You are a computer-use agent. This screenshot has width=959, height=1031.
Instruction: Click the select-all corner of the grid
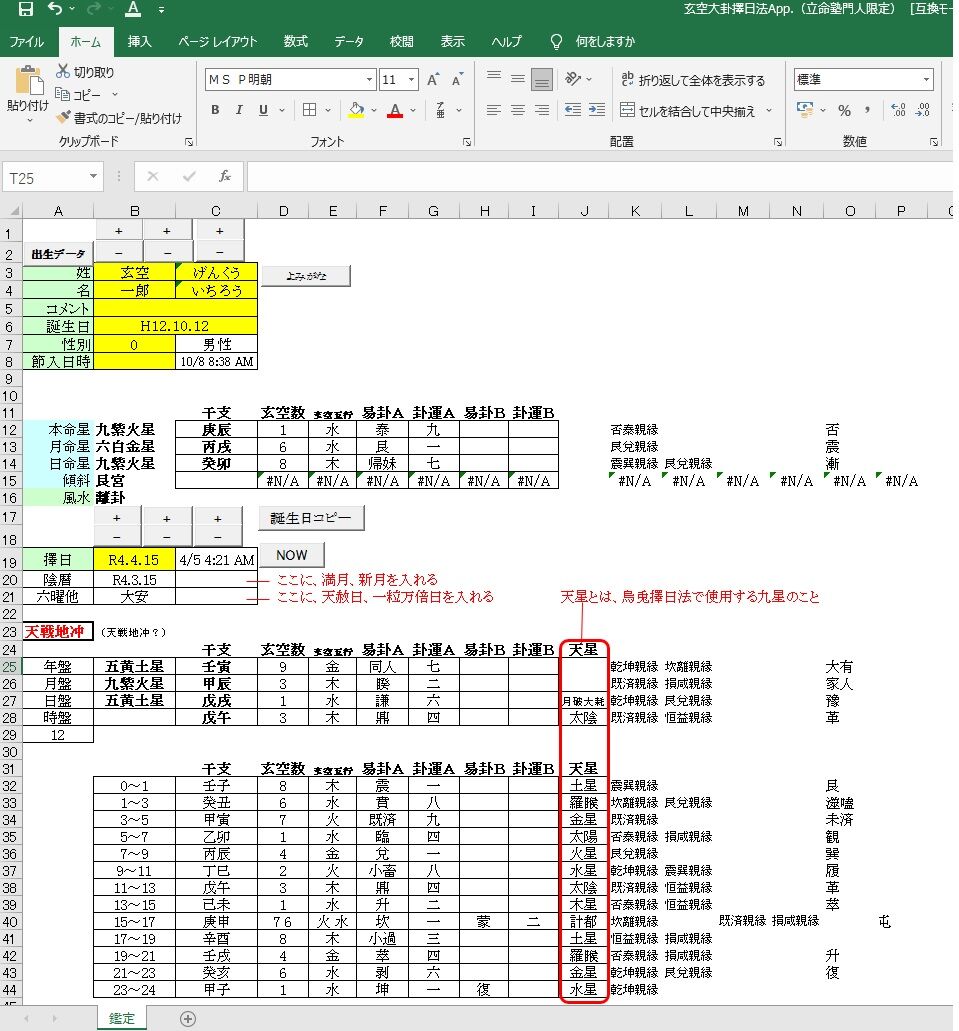pos(11,210)
